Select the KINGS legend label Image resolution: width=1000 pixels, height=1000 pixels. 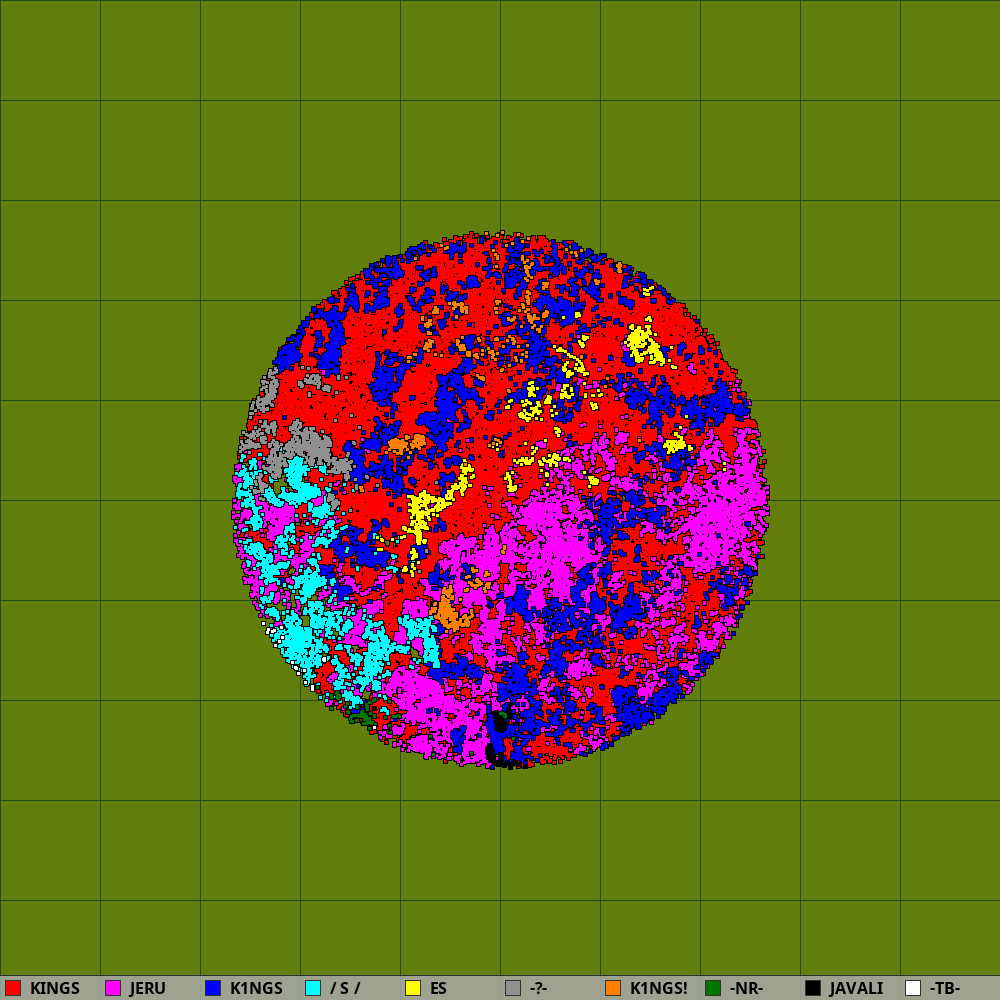55,989
